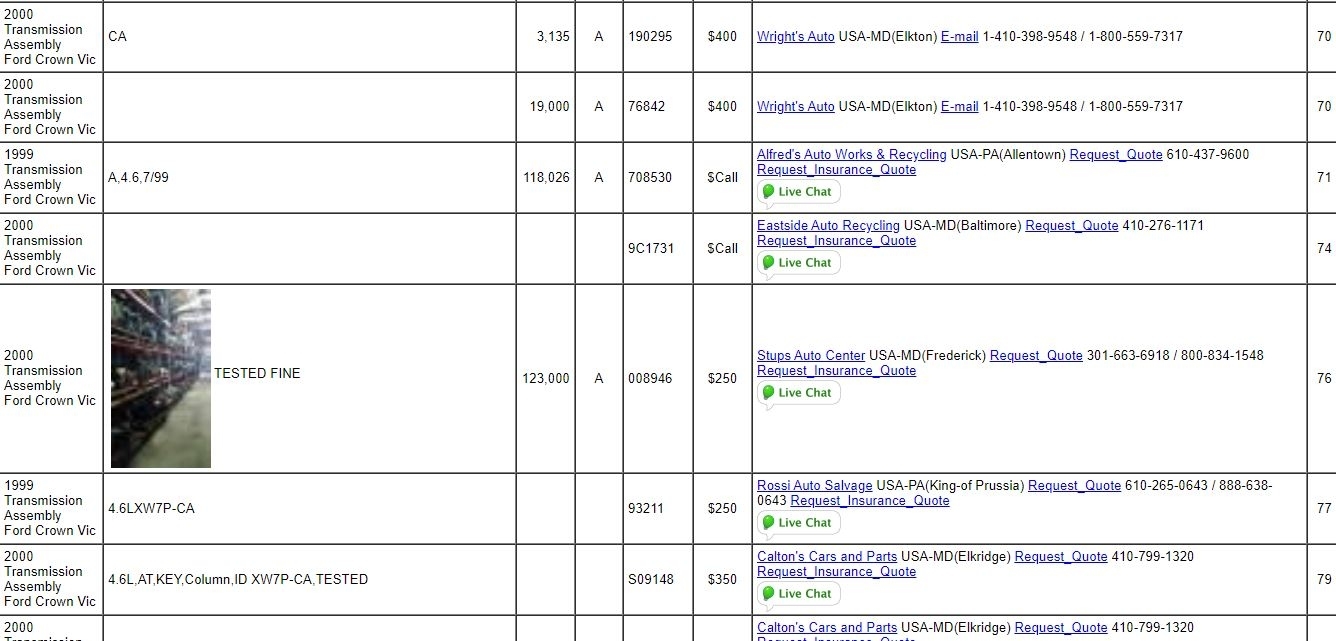This screenshot has width=1336, height=641.
Task: Click the $350 price for stock S09148
Action: [x=722, y=579]
